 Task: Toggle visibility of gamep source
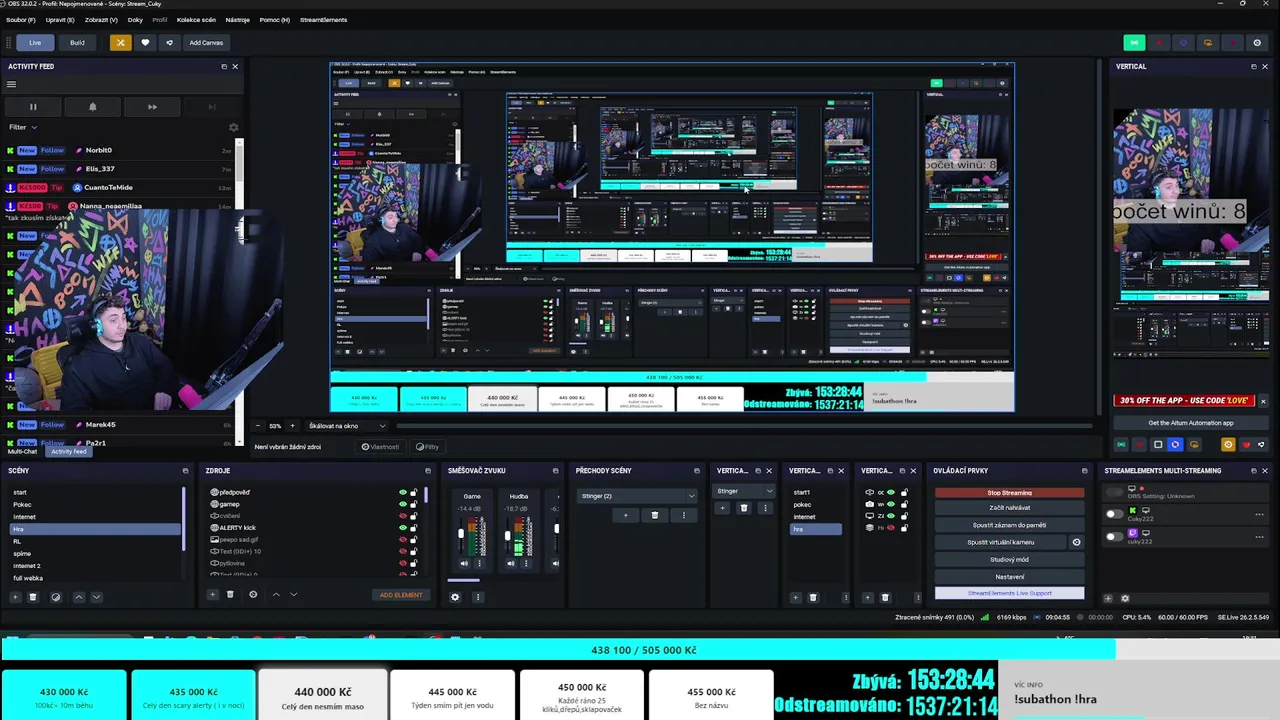[403, 504]
